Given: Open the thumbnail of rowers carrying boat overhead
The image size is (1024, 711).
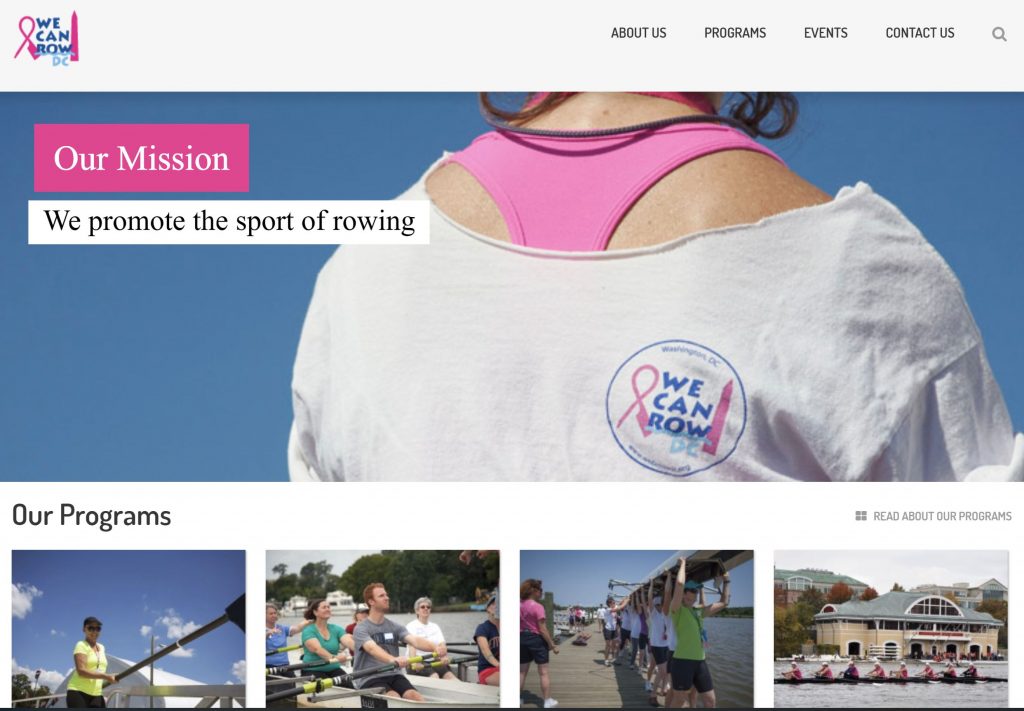Looking at the screenshot, I should (636, 629).
